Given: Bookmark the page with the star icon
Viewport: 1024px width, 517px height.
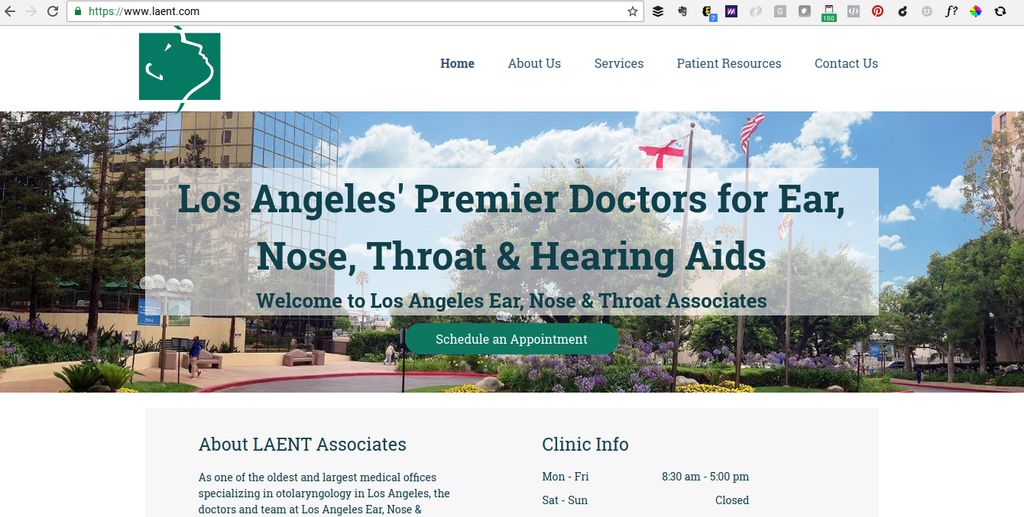Looking at the screenshot, I should [x=632, y=11].
